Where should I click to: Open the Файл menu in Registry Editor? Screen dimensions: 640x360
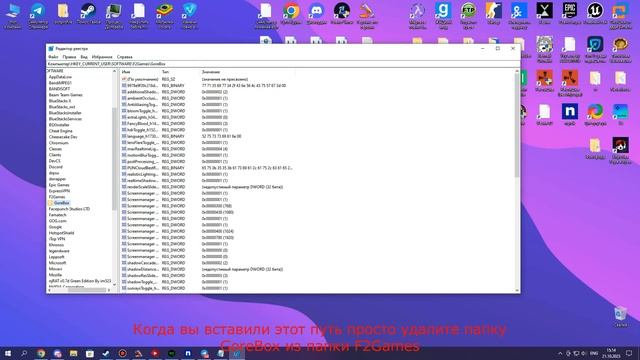tap(53, 57)
